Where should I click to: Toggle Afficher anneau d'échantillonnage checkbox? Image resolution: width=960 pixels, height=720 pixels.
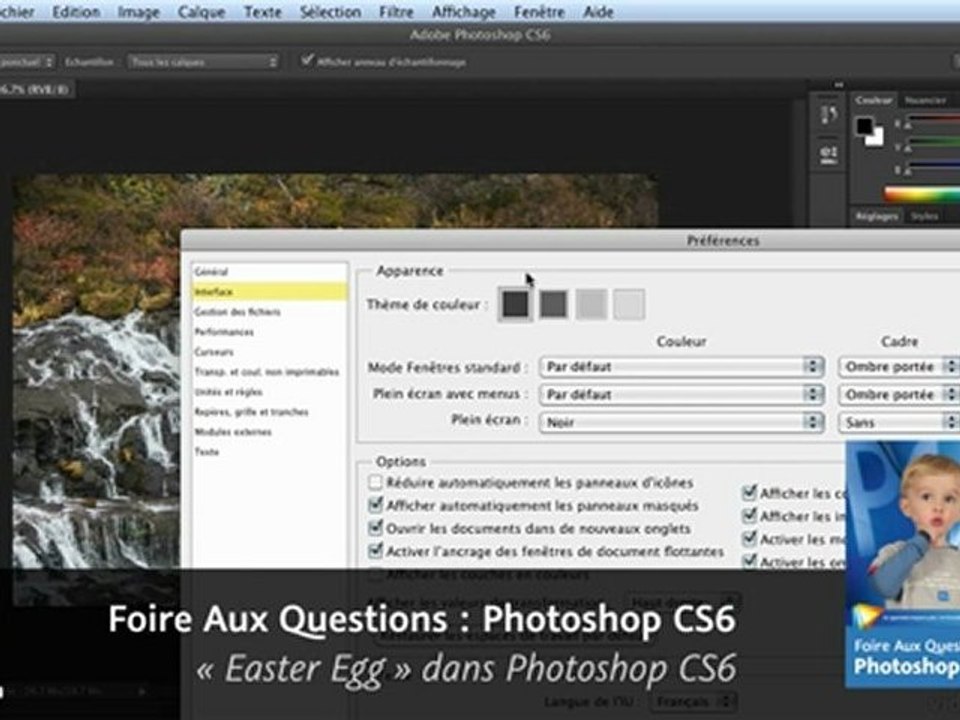[x=307, y=60]
